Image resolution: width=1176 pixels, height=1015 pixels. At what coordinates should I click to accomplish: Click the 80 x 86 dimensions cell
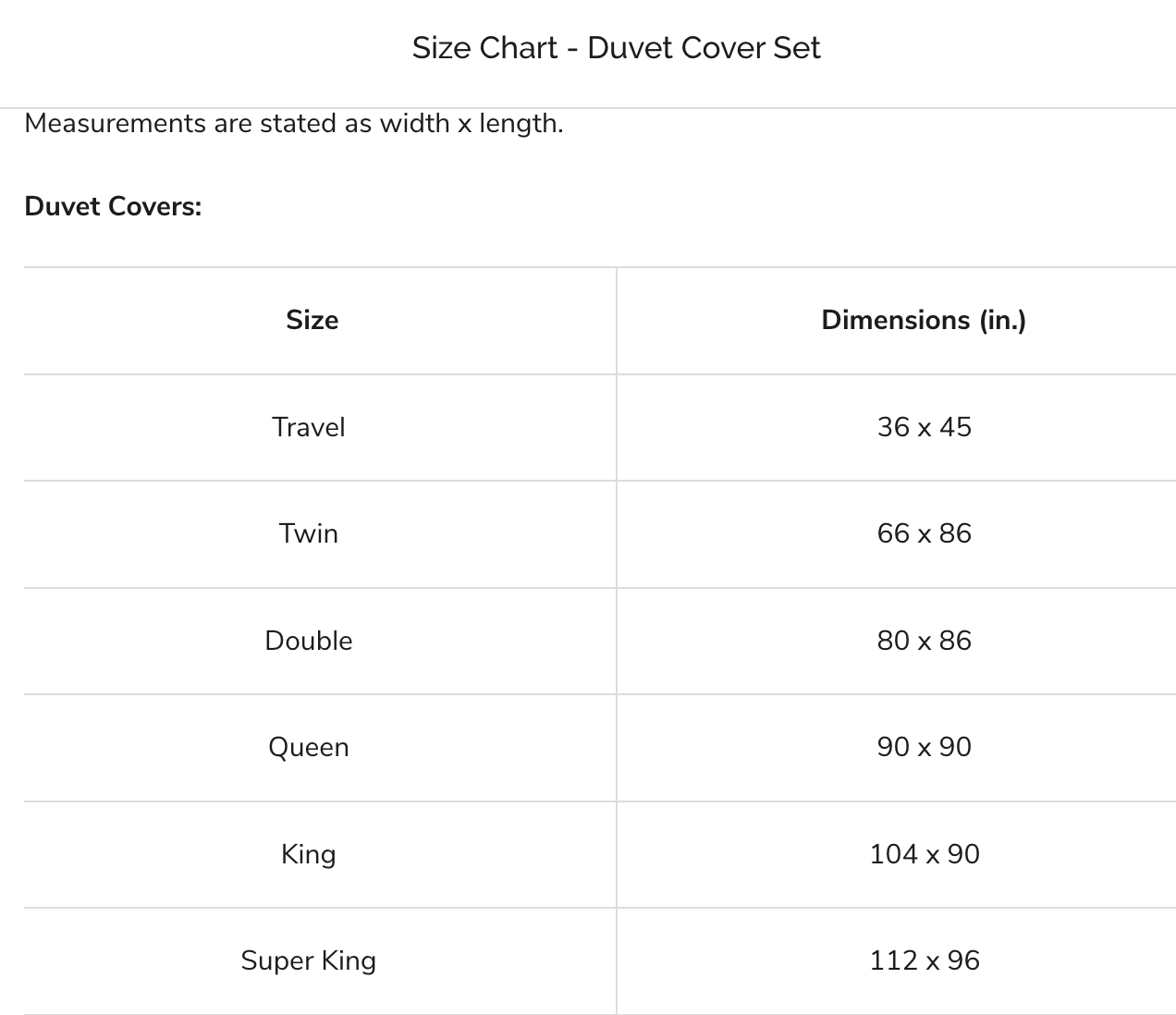(924, 641)
